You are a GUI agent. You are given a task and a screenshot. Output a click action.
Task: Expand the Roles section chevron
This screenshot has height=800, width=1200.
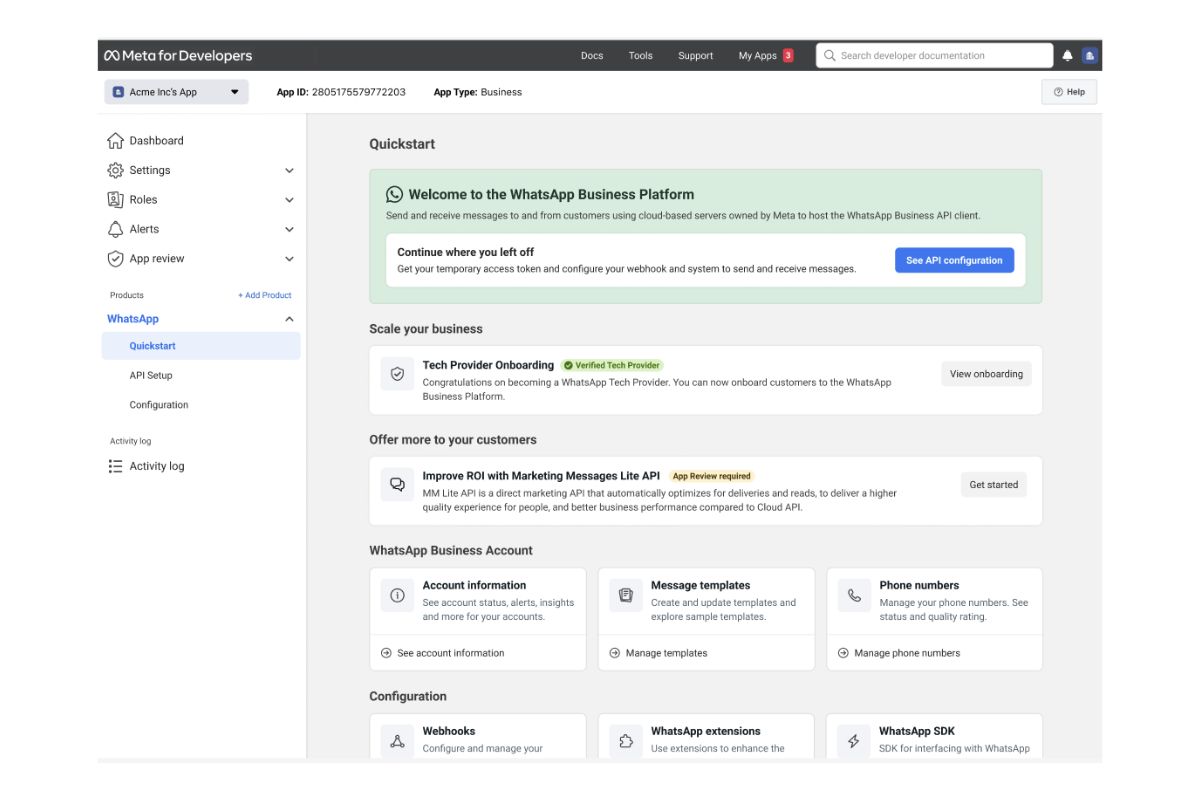[289, 200]
